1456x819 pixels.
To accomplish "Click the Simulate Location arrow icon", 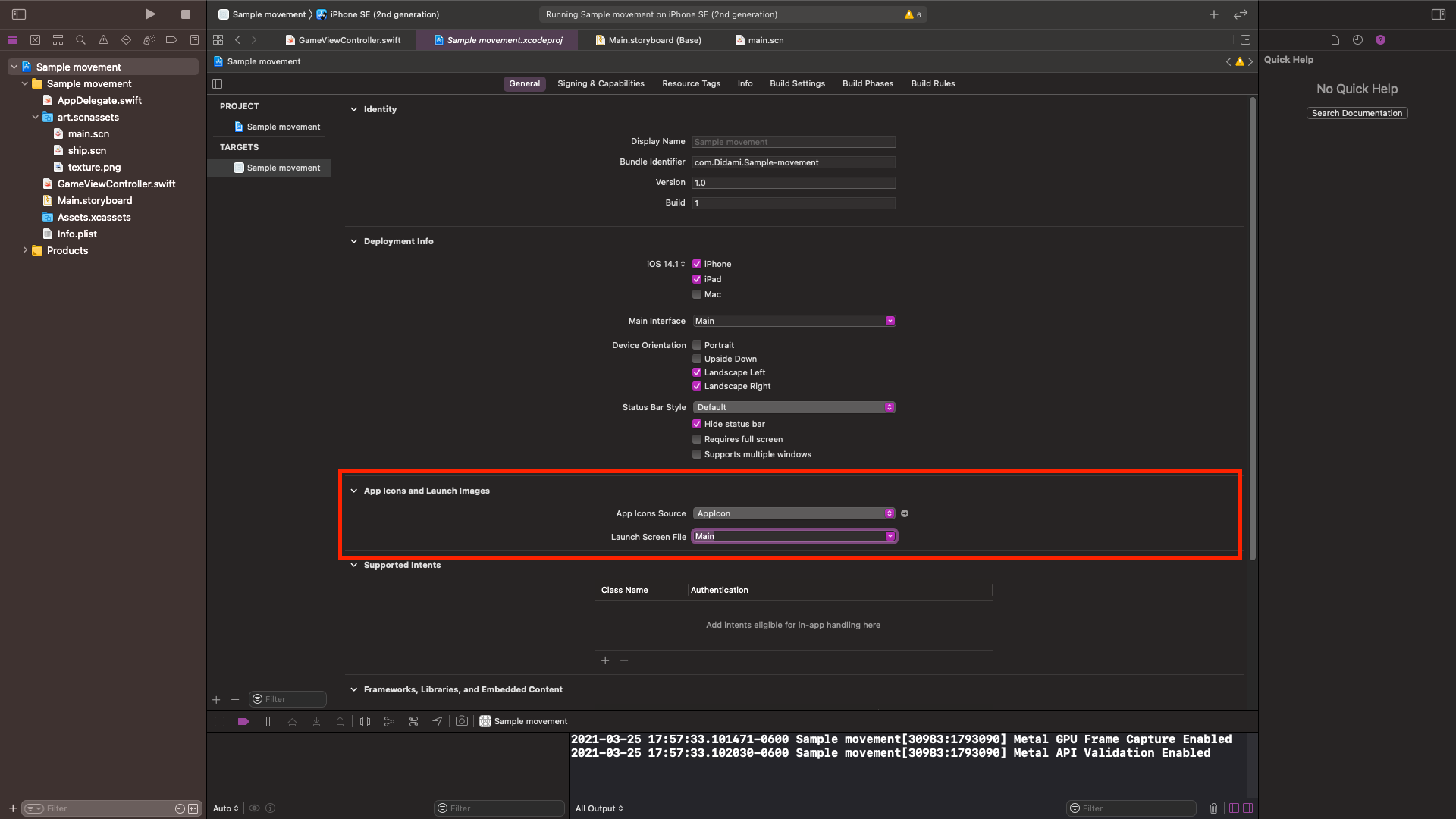I will pos(438,722).
